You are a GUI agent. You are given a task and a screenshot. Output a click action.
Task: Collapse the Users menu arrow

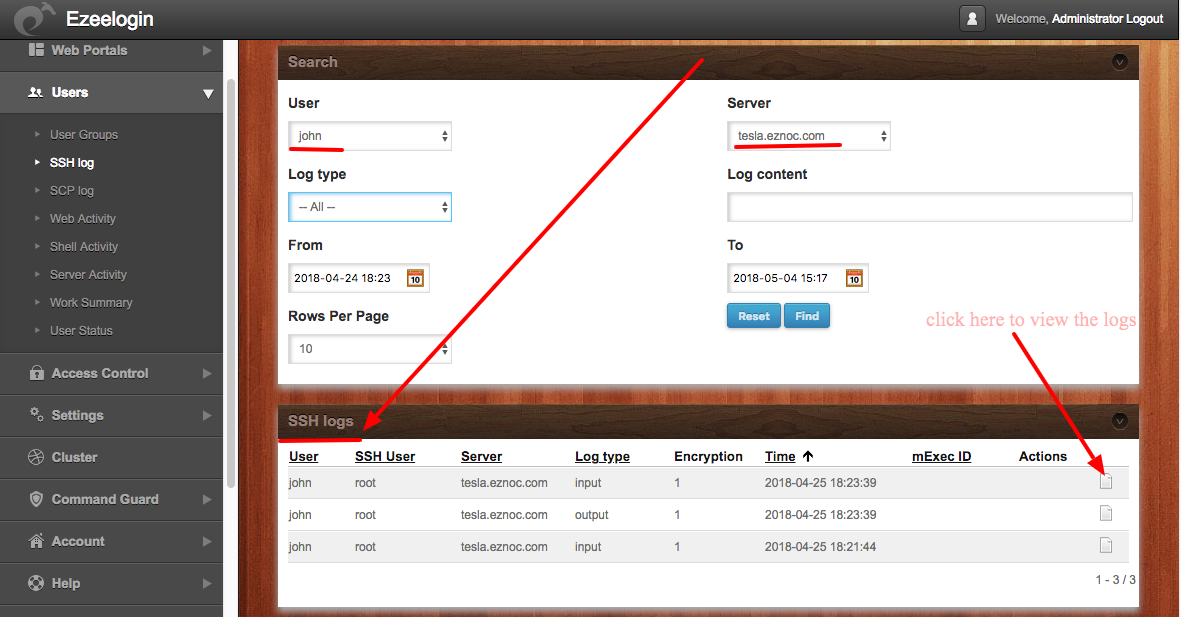point(208,93)
